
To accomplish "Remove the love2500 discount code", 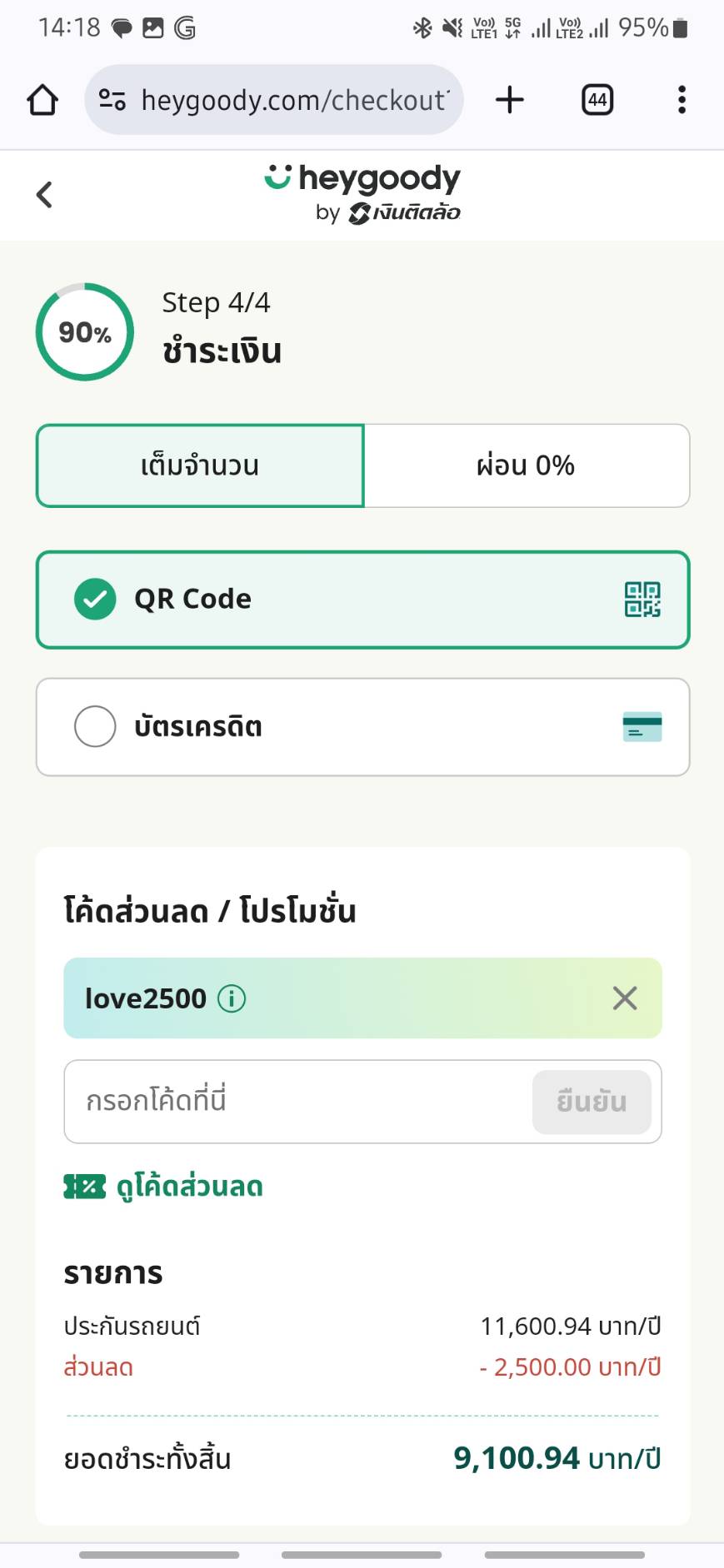I will click(625, 998).
